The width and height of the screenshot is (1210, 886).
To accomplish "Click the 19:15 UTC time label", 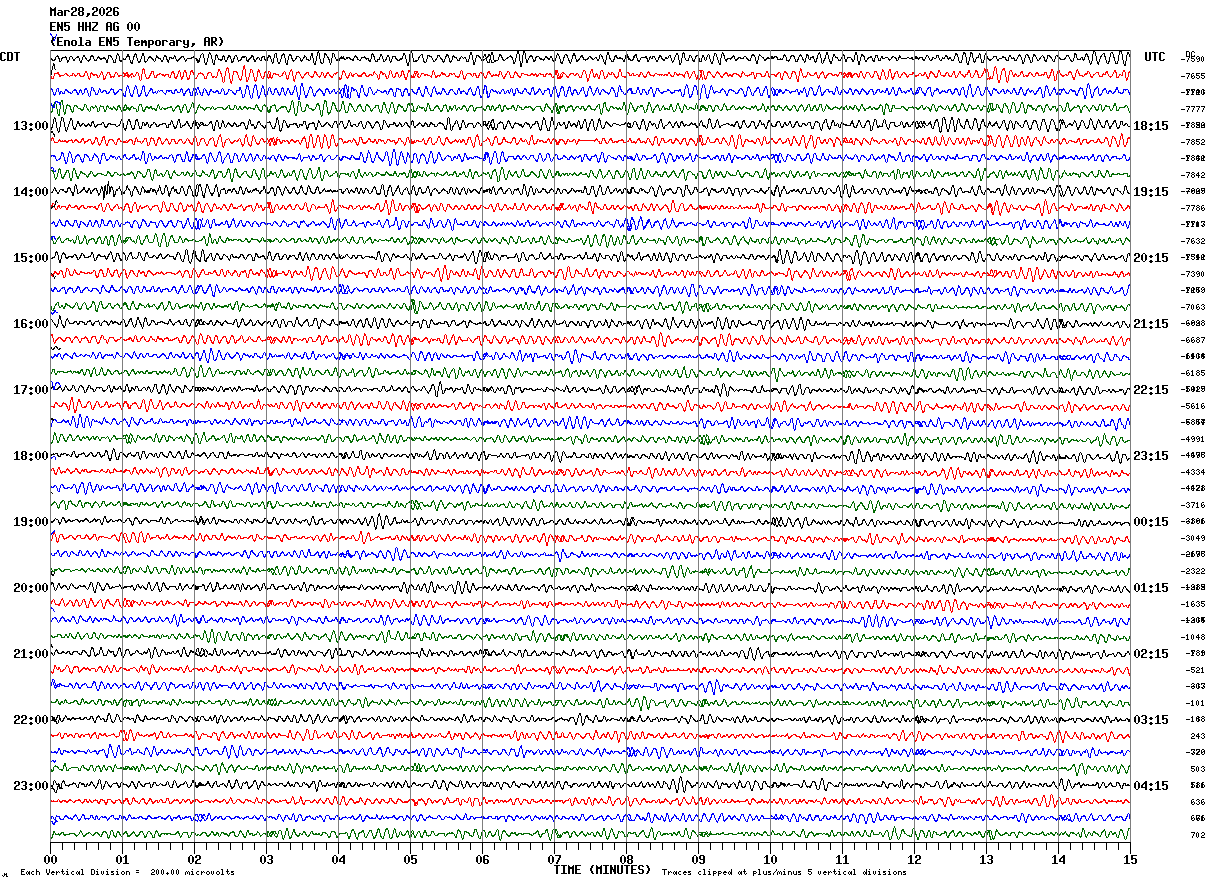I will (1151, 192).
